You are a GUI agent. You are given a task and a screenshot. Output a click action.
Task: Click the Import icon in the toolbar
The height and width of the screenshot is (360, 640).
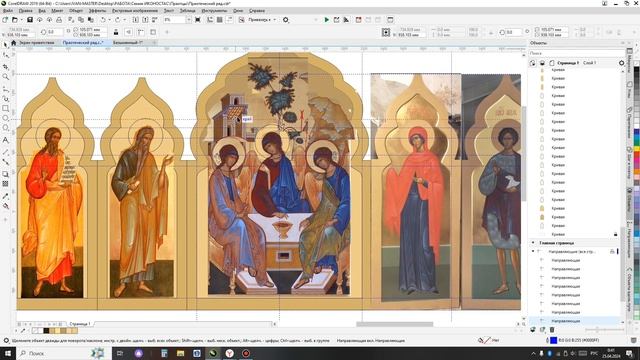click(136, 20)
